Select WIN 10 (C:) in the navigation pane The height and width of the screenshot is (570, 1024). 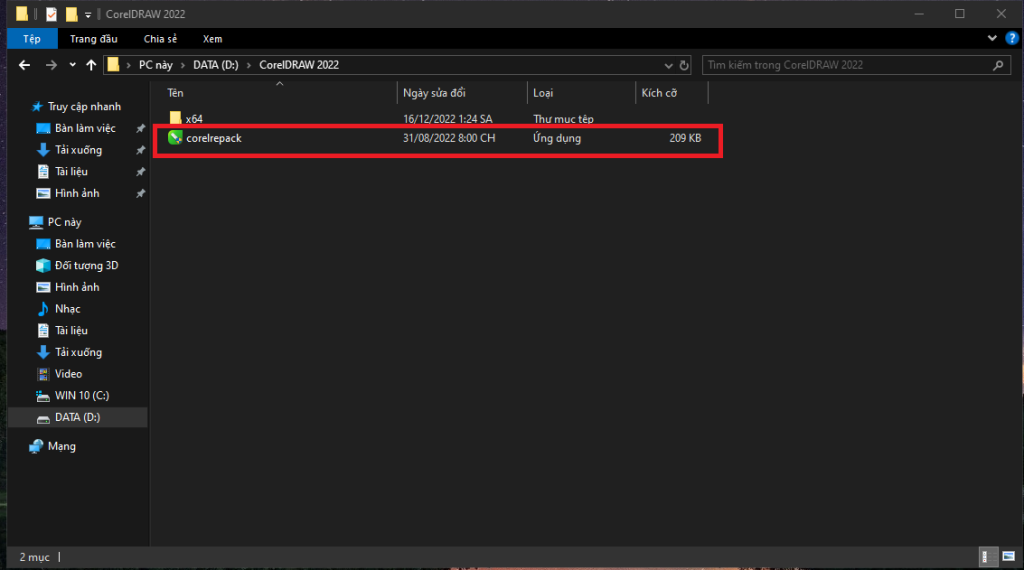pos(81,395)
